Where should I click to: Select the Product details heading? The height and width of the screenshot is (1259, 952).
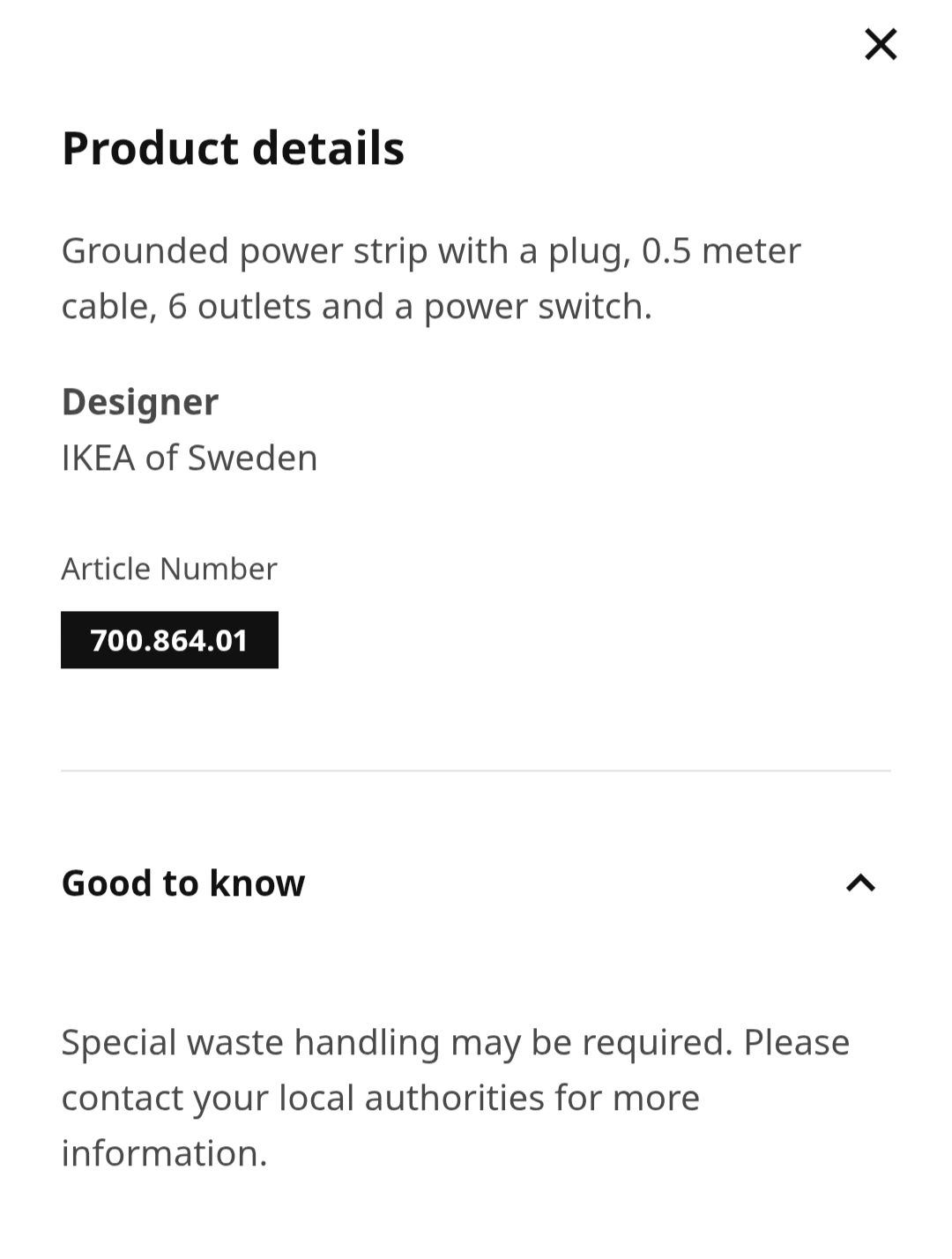233,148
